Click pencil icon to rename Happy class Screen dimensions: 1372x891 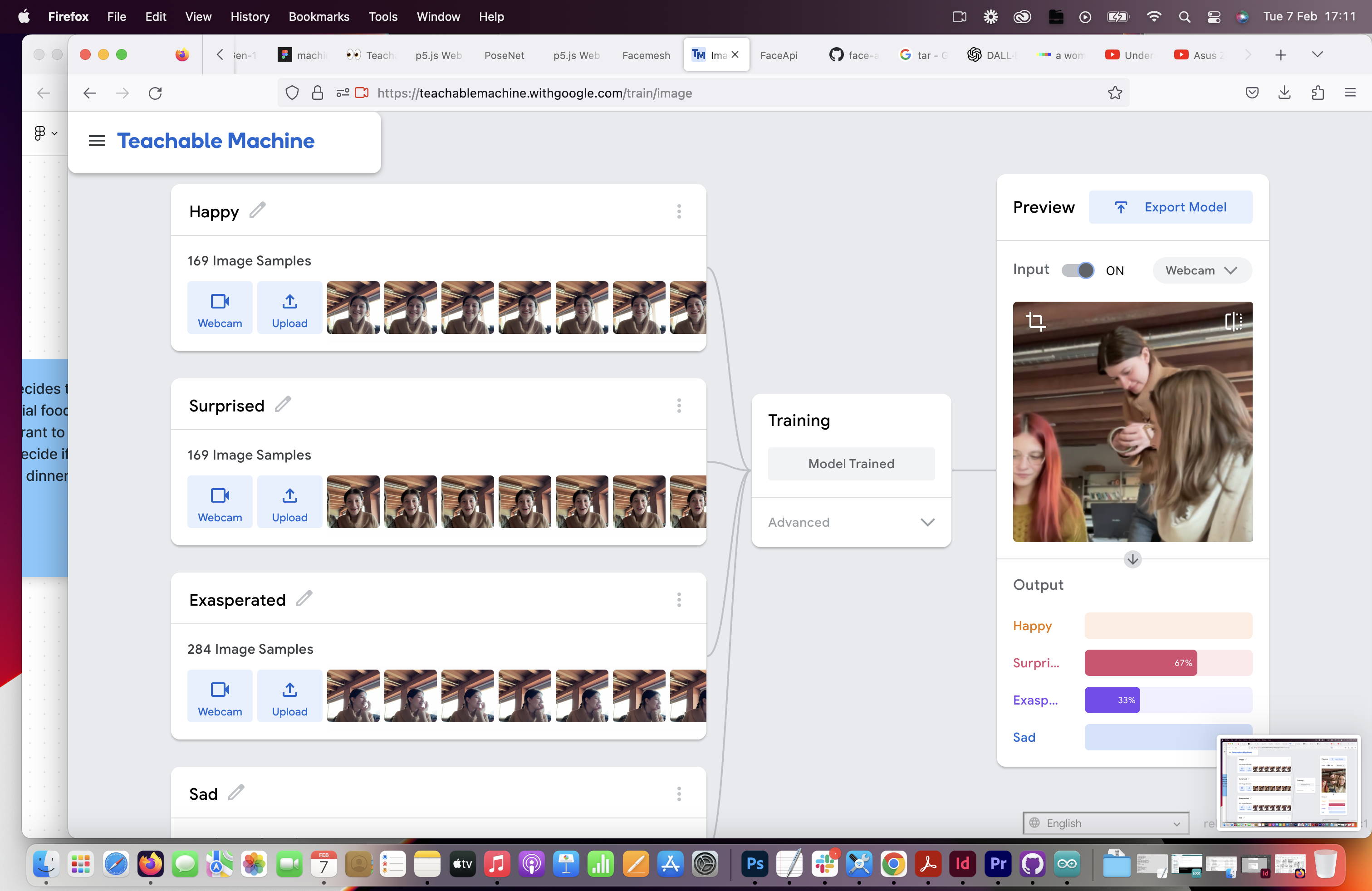257,211
